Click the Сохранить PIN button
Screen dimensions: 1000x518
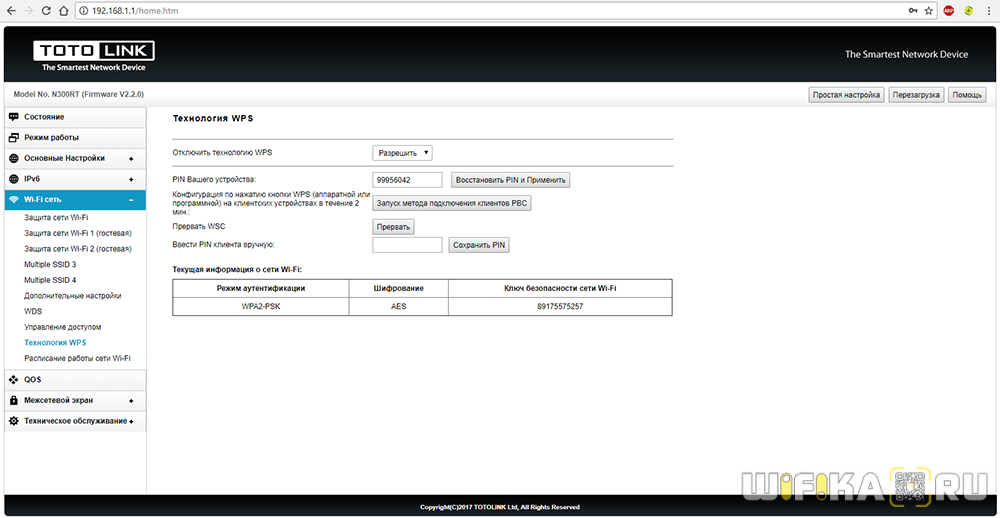tap(479, 245)
